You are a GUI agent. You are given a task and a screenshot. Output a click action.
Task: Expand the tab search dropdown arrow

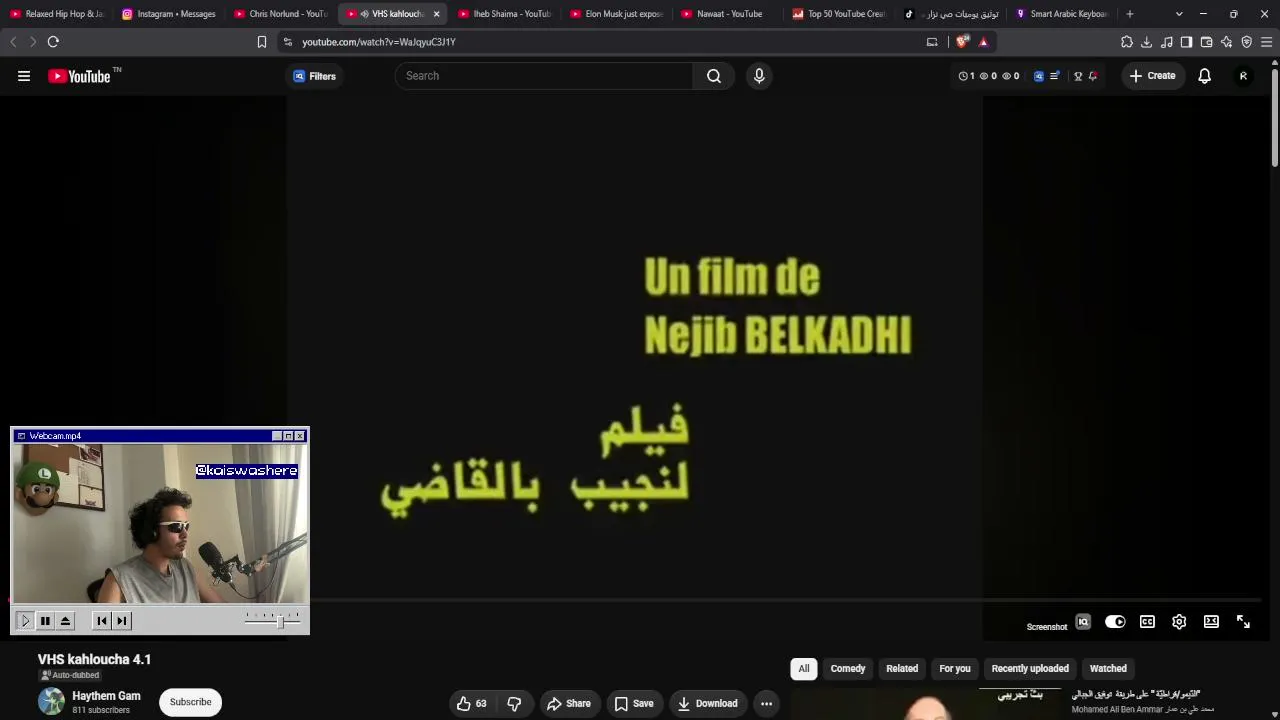1179,14
